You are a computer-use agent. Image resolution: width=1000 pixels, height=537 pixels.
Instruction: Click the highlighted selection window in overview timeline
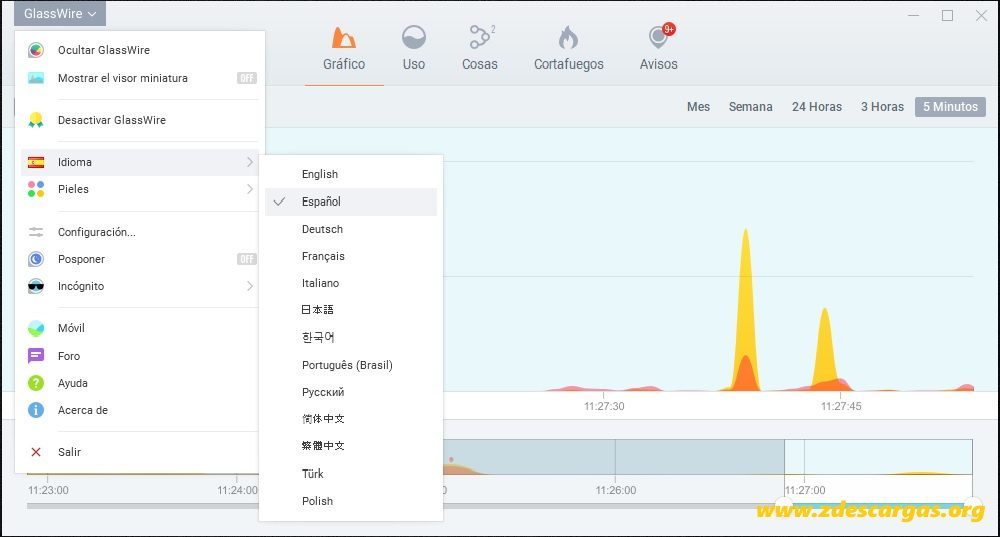click(878, 457)
